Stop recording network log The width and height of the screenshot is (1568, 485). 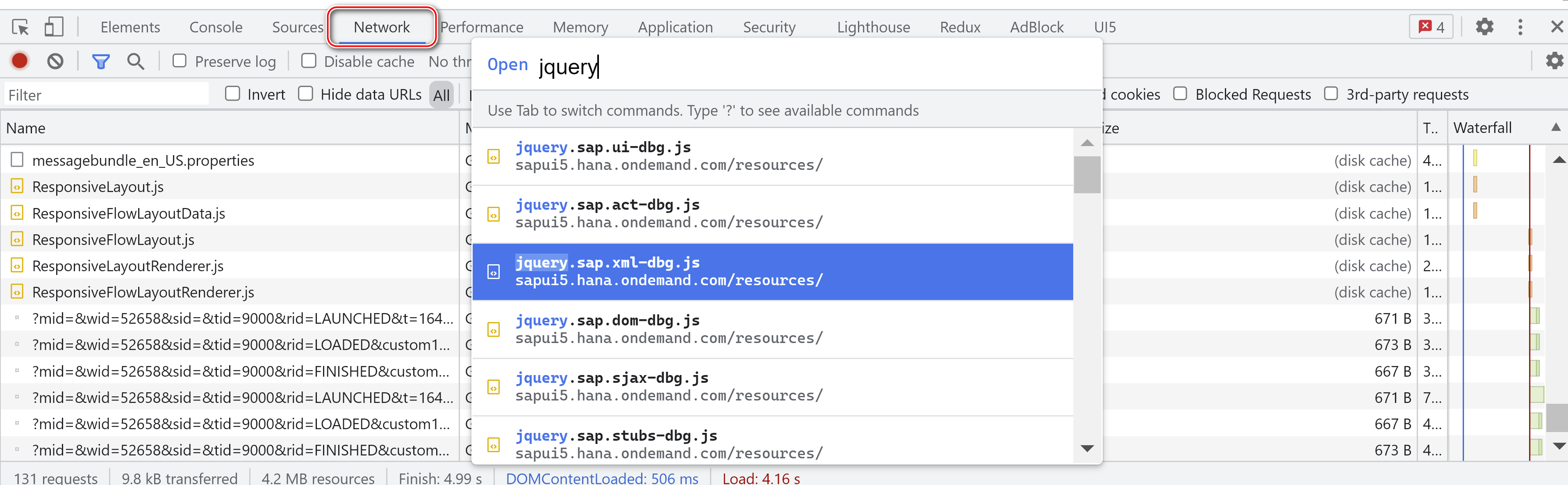pos(20,61)
